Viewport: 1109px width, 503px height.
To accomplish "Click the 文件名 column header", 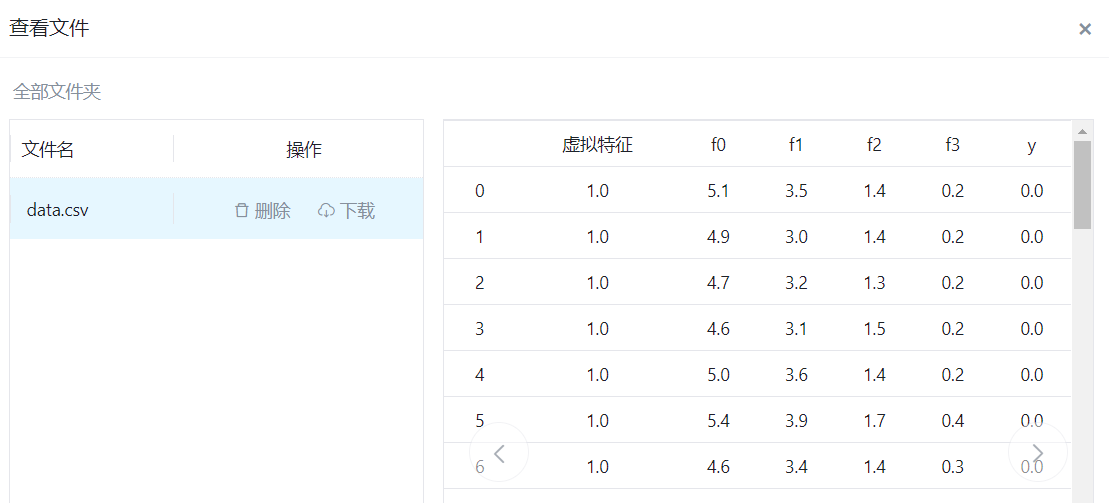I will pyautogui.click(x=48, y=150).
